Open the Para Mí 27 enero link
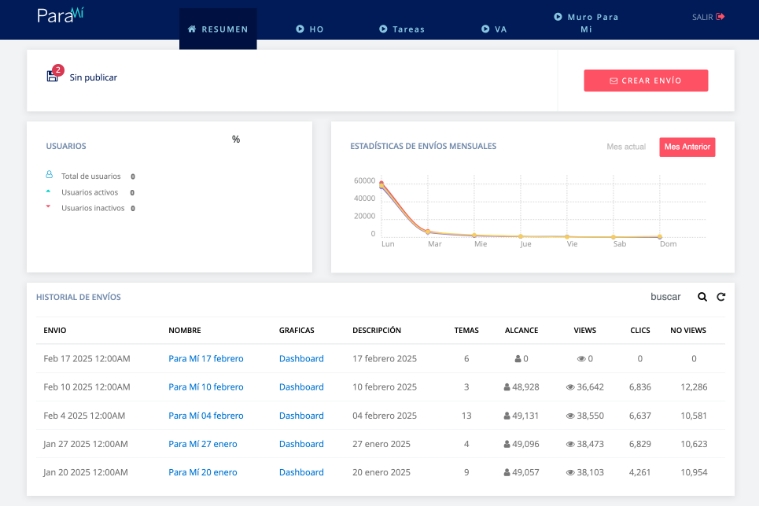 click(203, 444)
